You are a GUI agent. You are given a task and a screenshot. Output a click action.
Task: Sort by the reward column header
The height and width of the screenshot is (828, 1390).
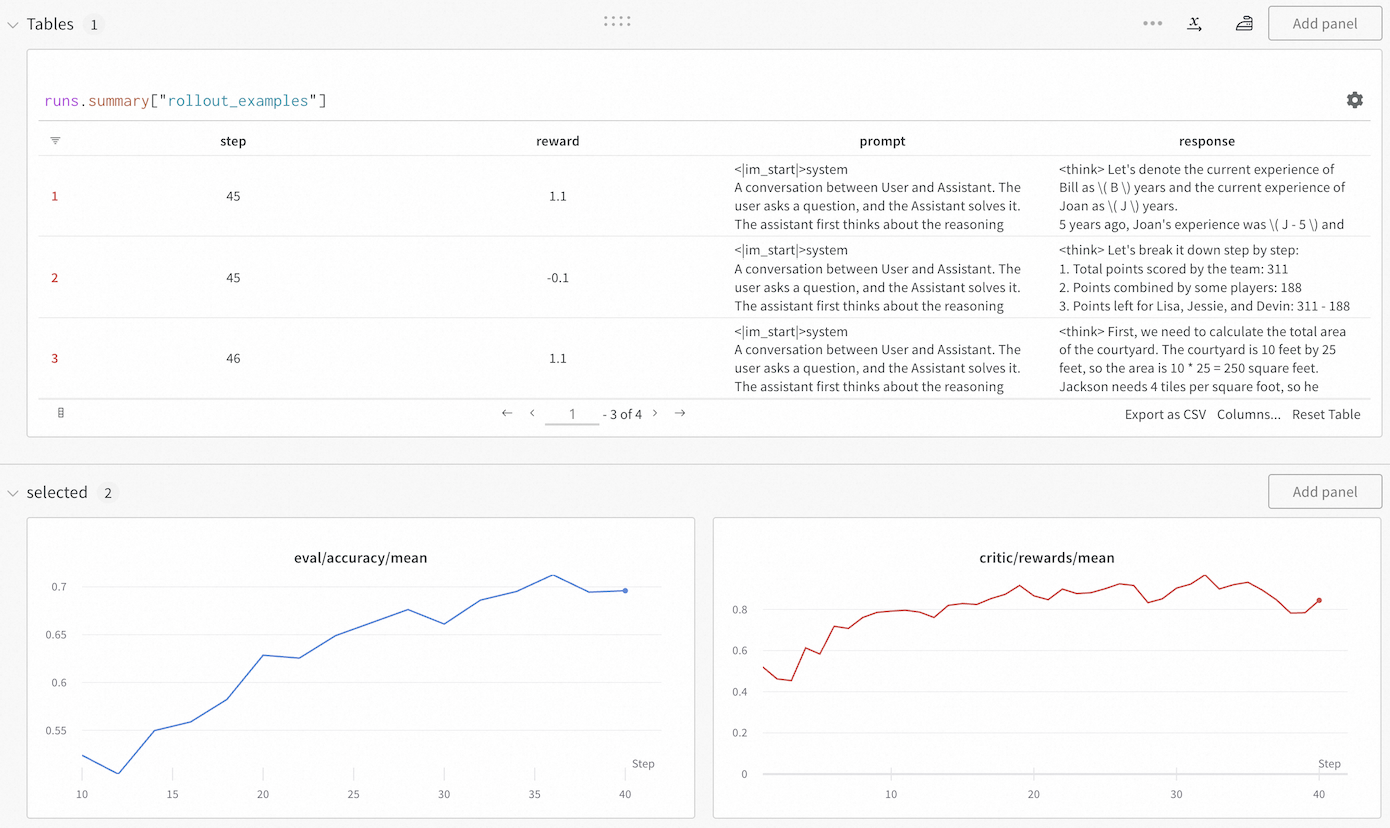coord(557,141)
